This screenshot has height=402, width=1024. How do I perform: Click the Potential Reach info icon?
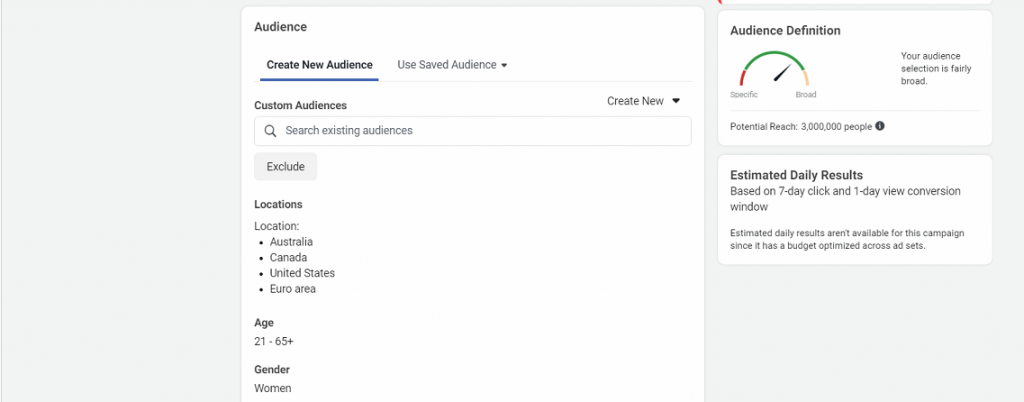click(880, 126)
